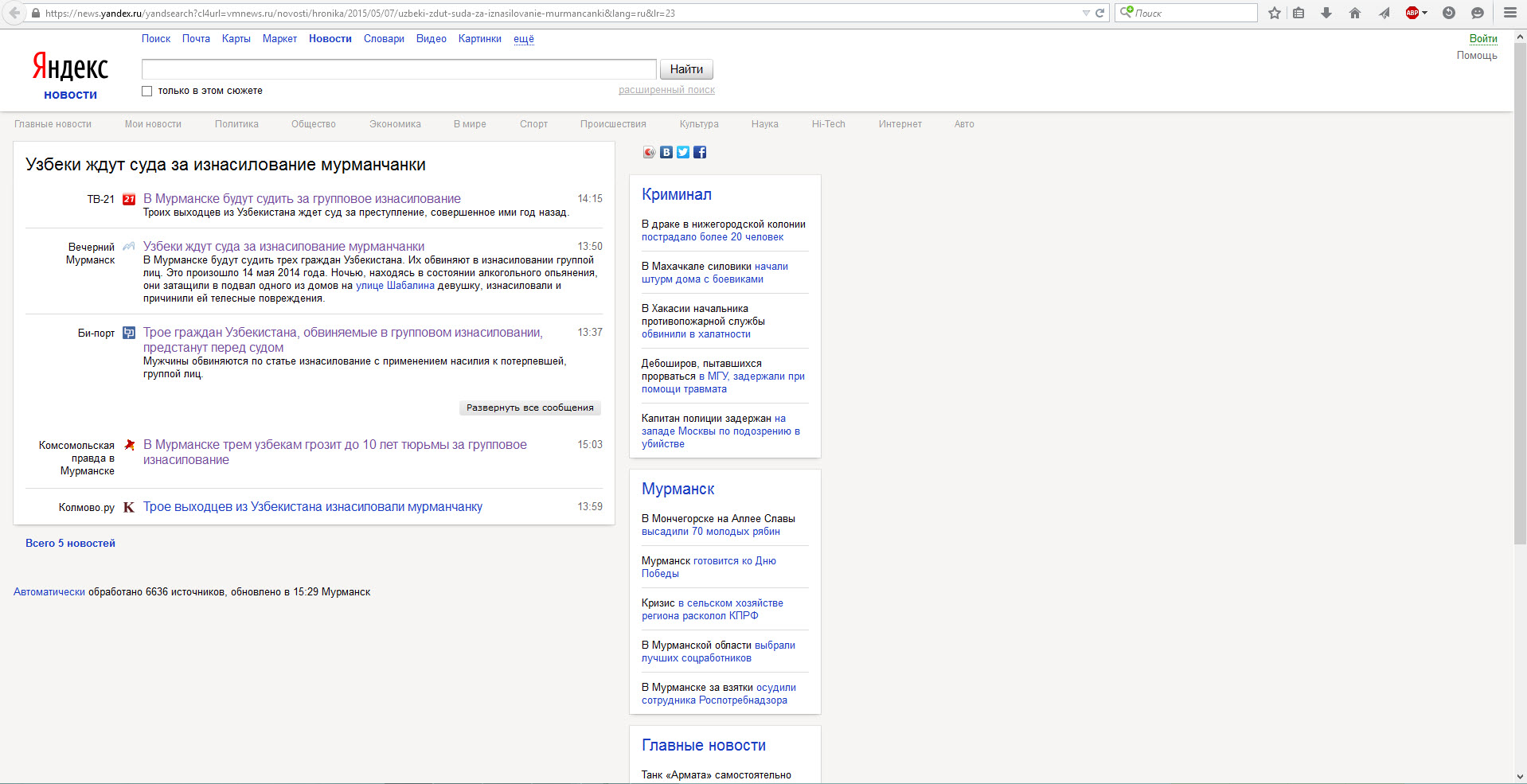The image size is (1527, 784).
Task: Go to the browser home page icon
Action: pyautogui.click(x=1355, y=13)
